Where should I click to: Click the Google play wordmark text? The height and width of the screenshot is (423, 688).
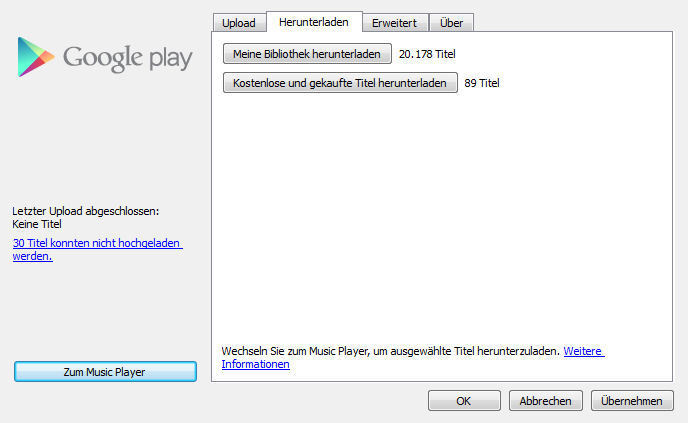tap(128, 58)
